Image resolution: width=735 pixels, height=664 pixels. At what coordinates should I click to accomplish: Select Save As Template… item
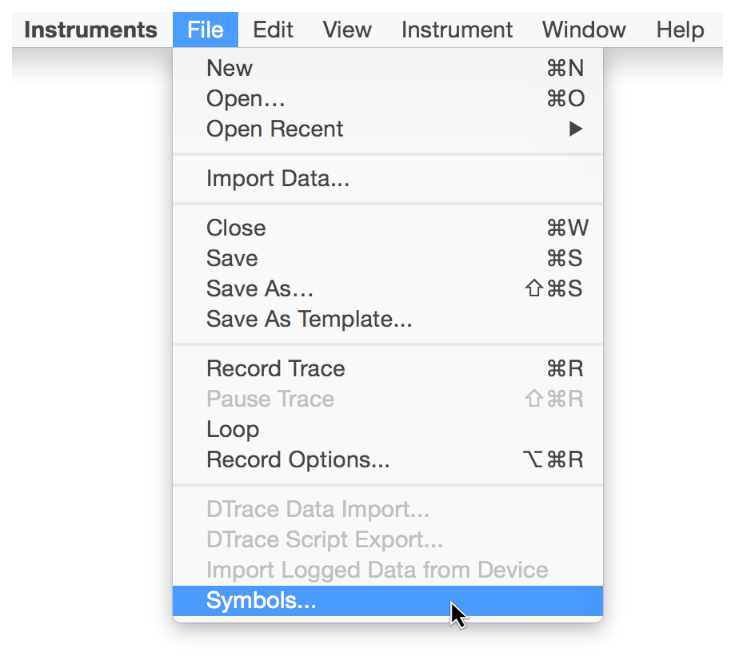pos(309,319)
